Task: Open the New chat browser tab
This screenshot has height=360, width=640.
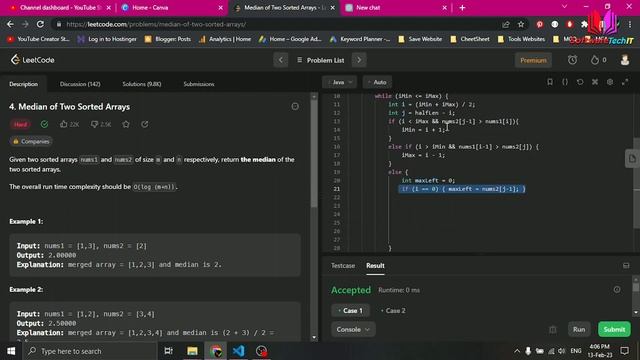Action: click(x=396, y=8)
